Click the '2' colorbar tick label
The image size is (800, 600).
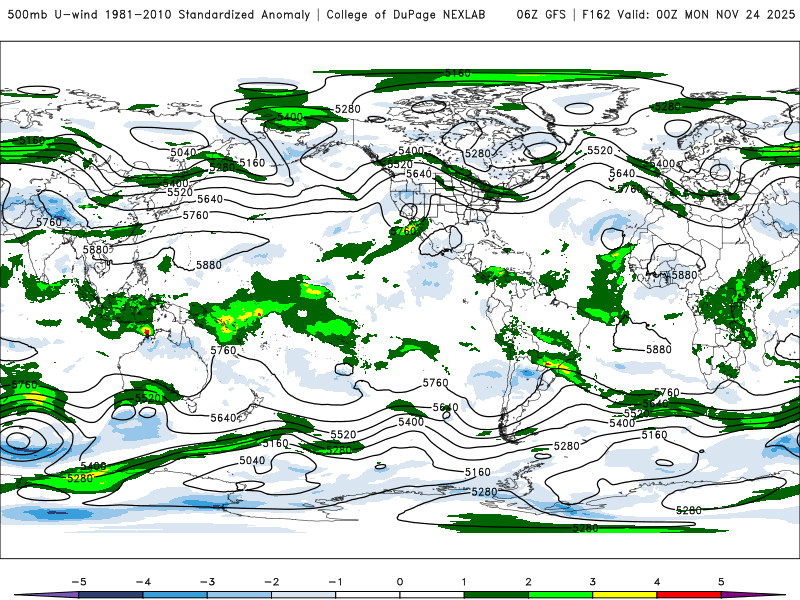(x=529, y=582)
